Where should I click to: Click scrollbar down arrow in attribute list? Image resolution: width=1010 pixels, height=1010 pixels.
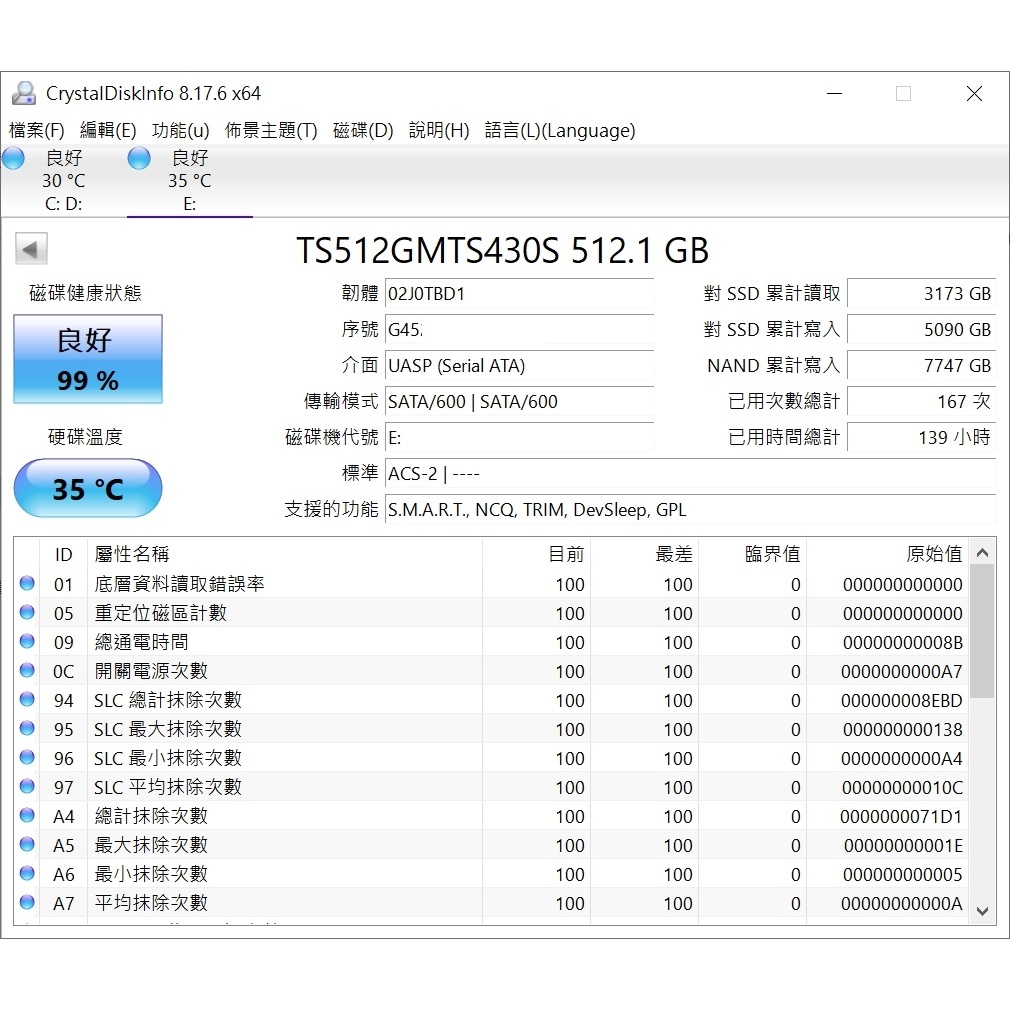[x=982, y=911]
